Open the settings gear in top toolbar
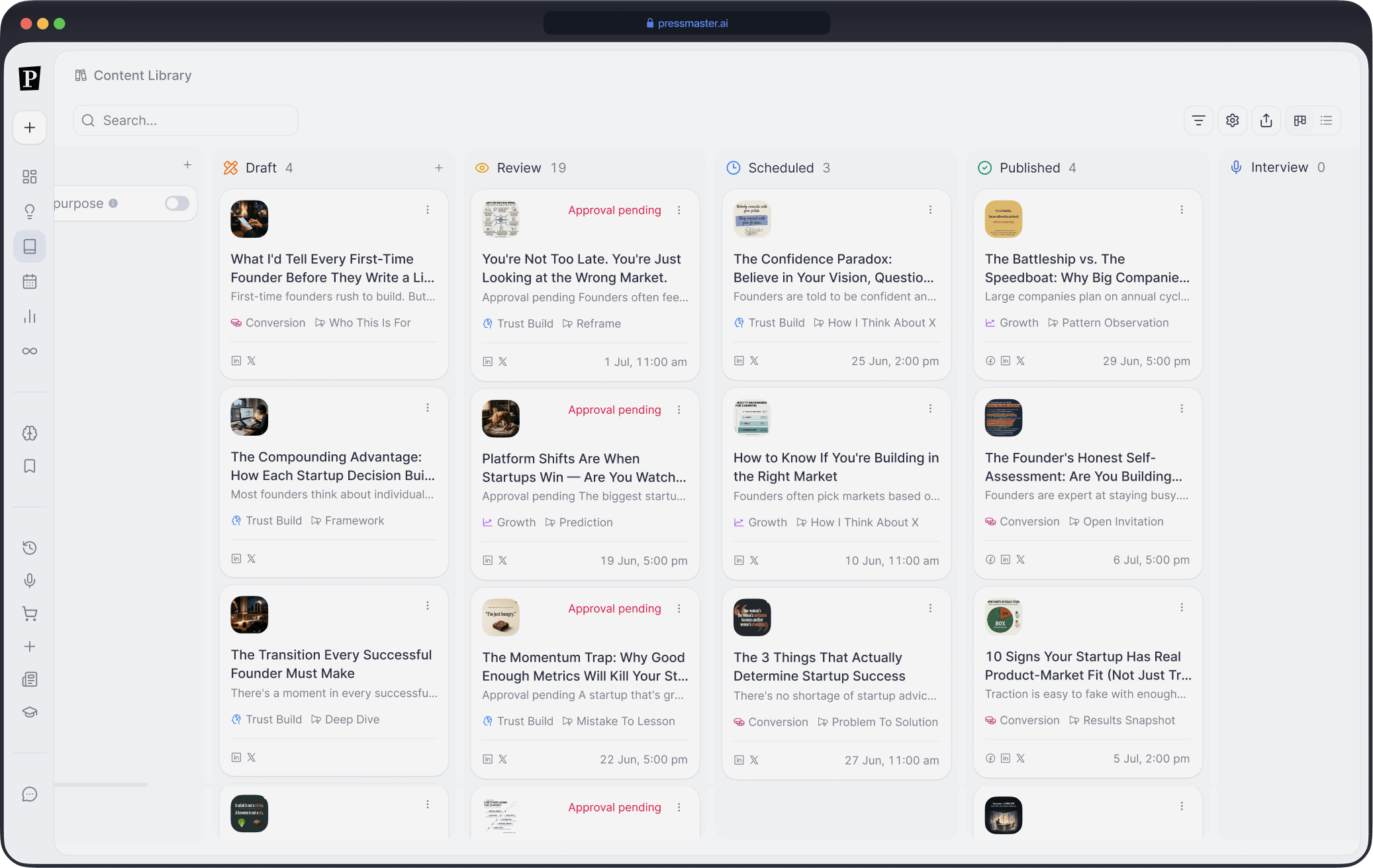Viewport: 1373px width, 868px height. coord(1233,121)
